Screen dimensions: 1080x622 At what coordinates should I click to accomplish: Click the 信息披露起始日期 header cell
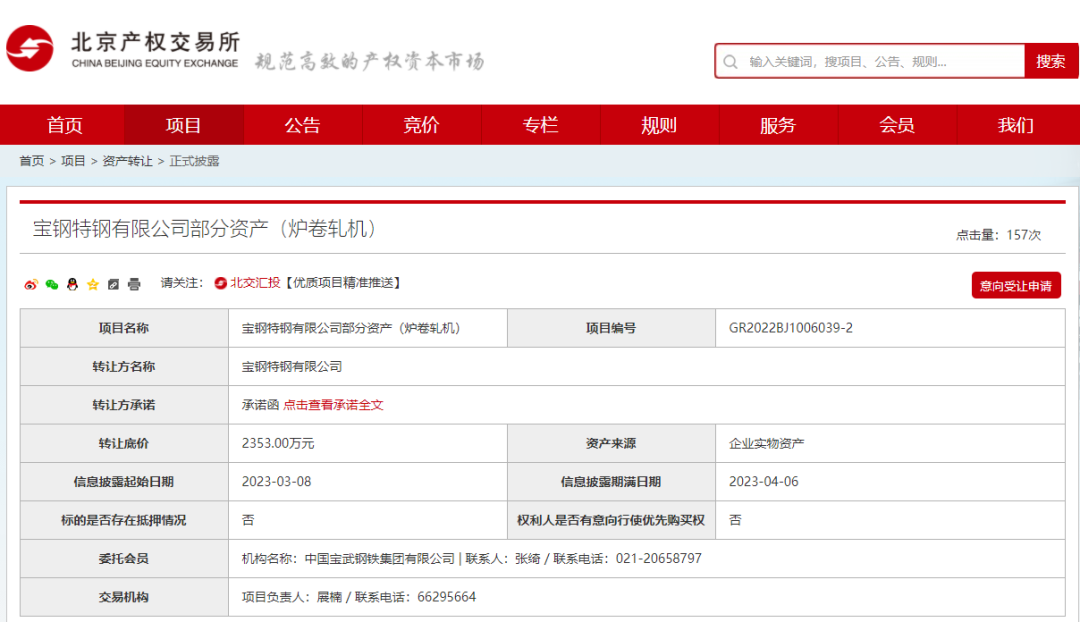click(124, 481)
